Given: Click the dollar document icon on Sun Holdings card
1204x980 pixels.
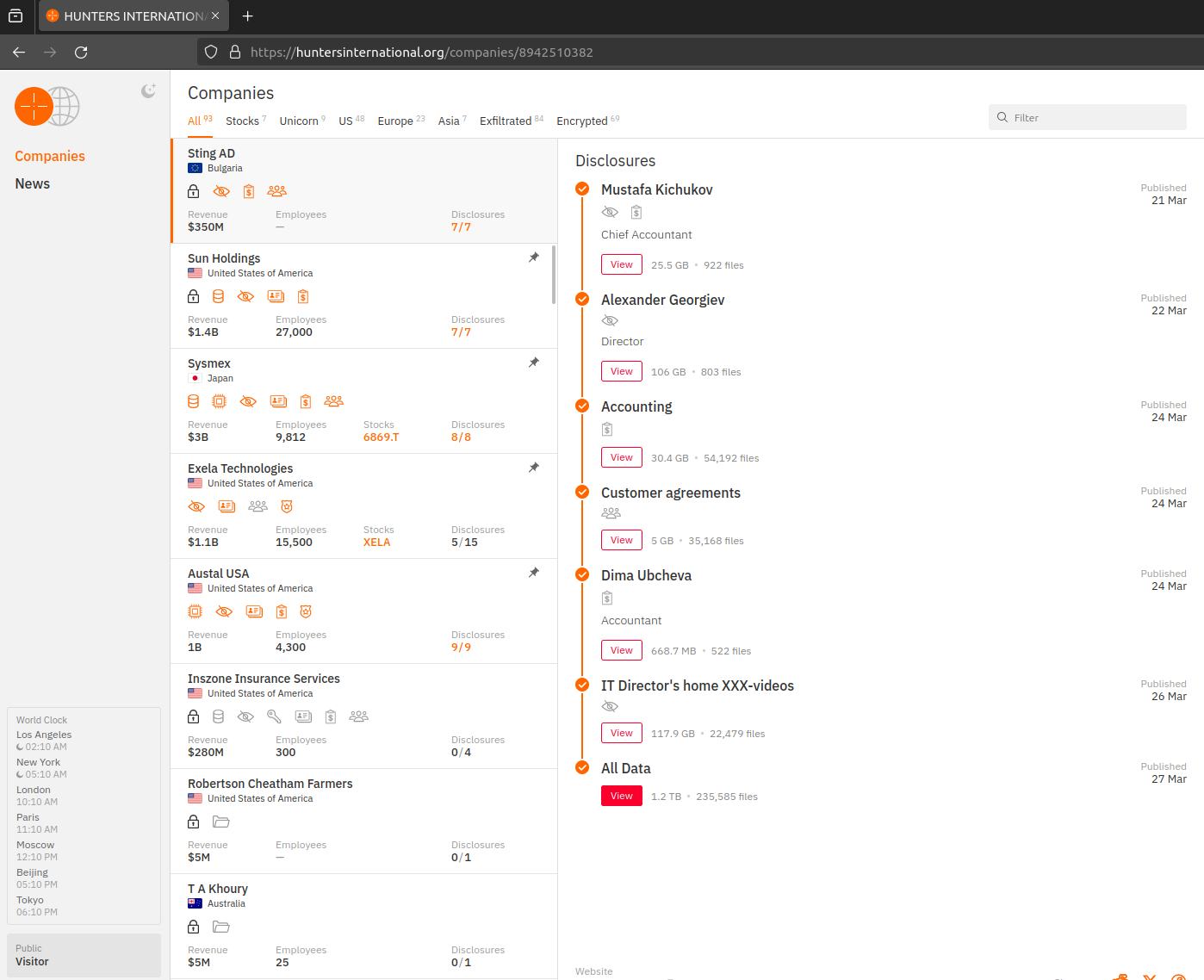Looking at the screenshot, I should pyautogui.click(x=303, y=296).
